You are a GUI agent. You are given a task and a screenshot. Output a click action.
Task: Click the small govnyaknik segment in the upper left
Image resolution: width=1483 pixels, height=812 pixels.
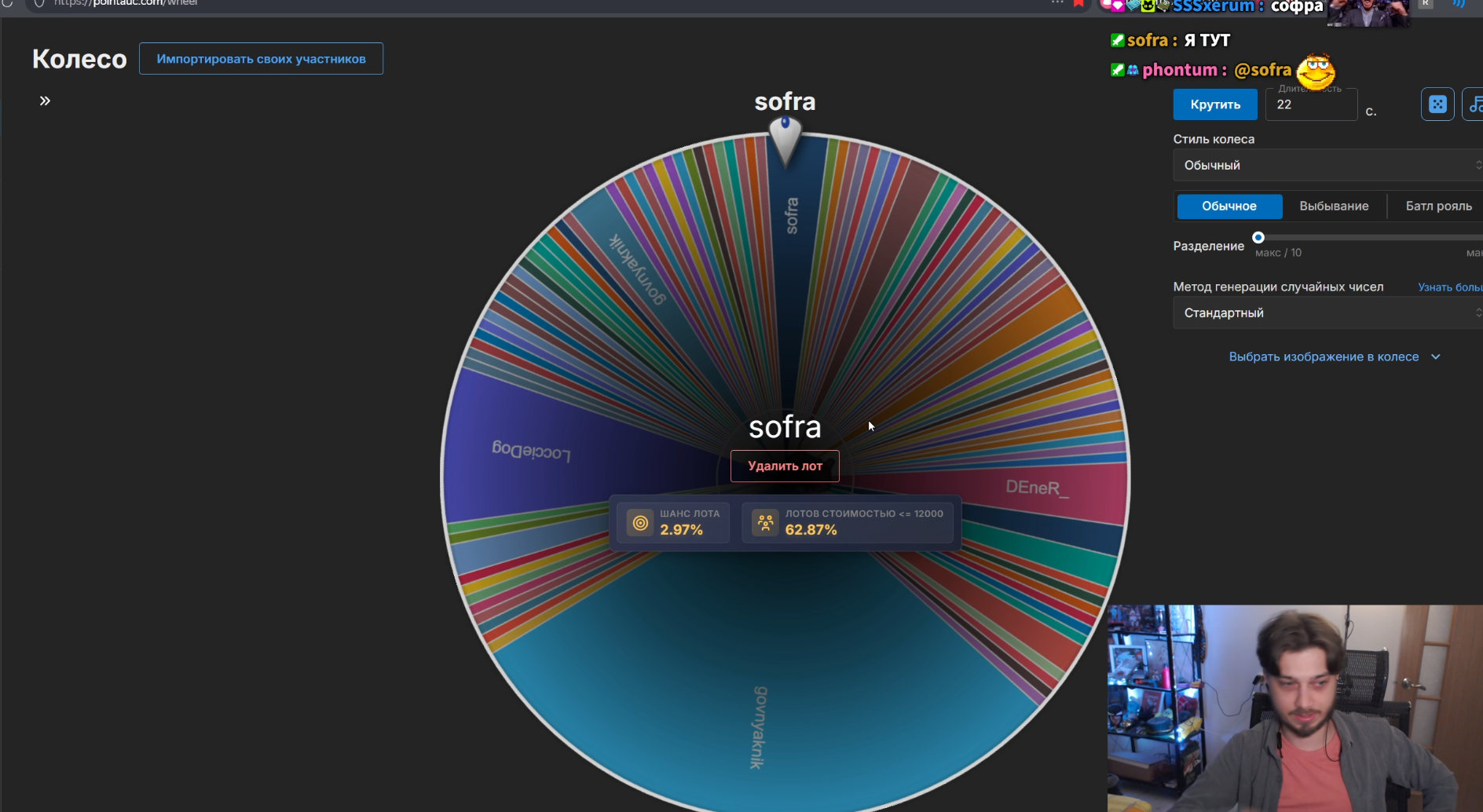click(637, 268)
